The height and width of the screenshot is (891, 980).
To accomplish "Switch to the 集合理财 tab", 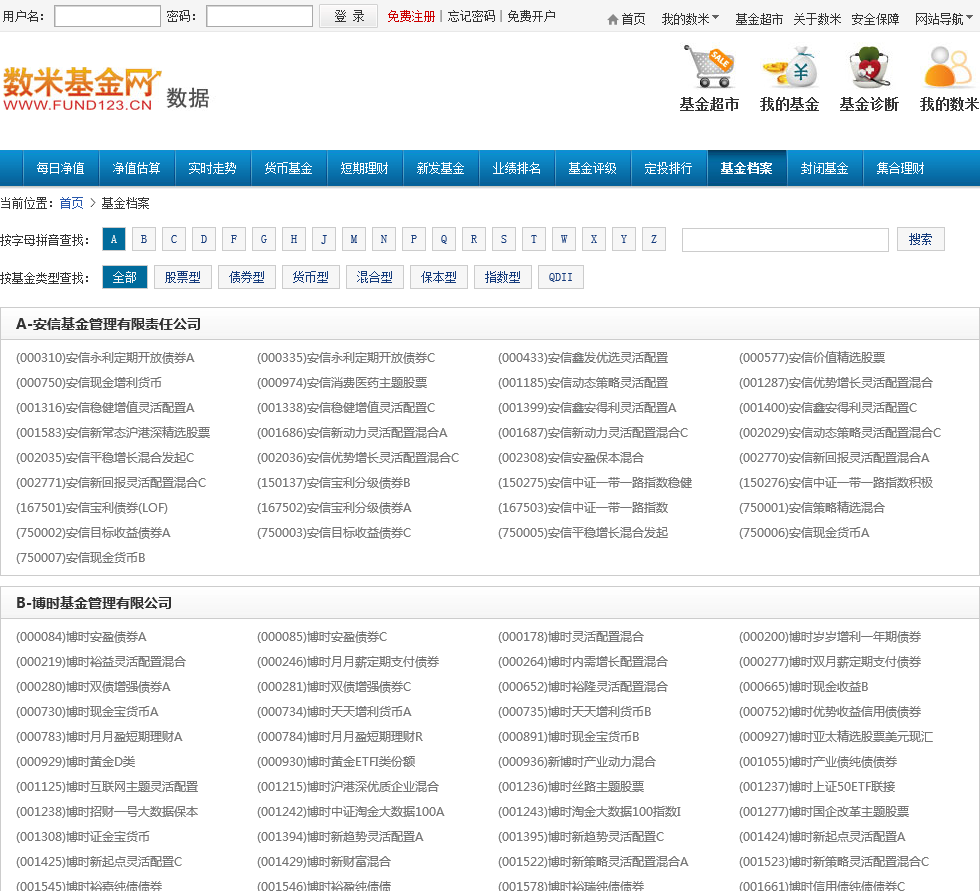I will tap(900, 168).
